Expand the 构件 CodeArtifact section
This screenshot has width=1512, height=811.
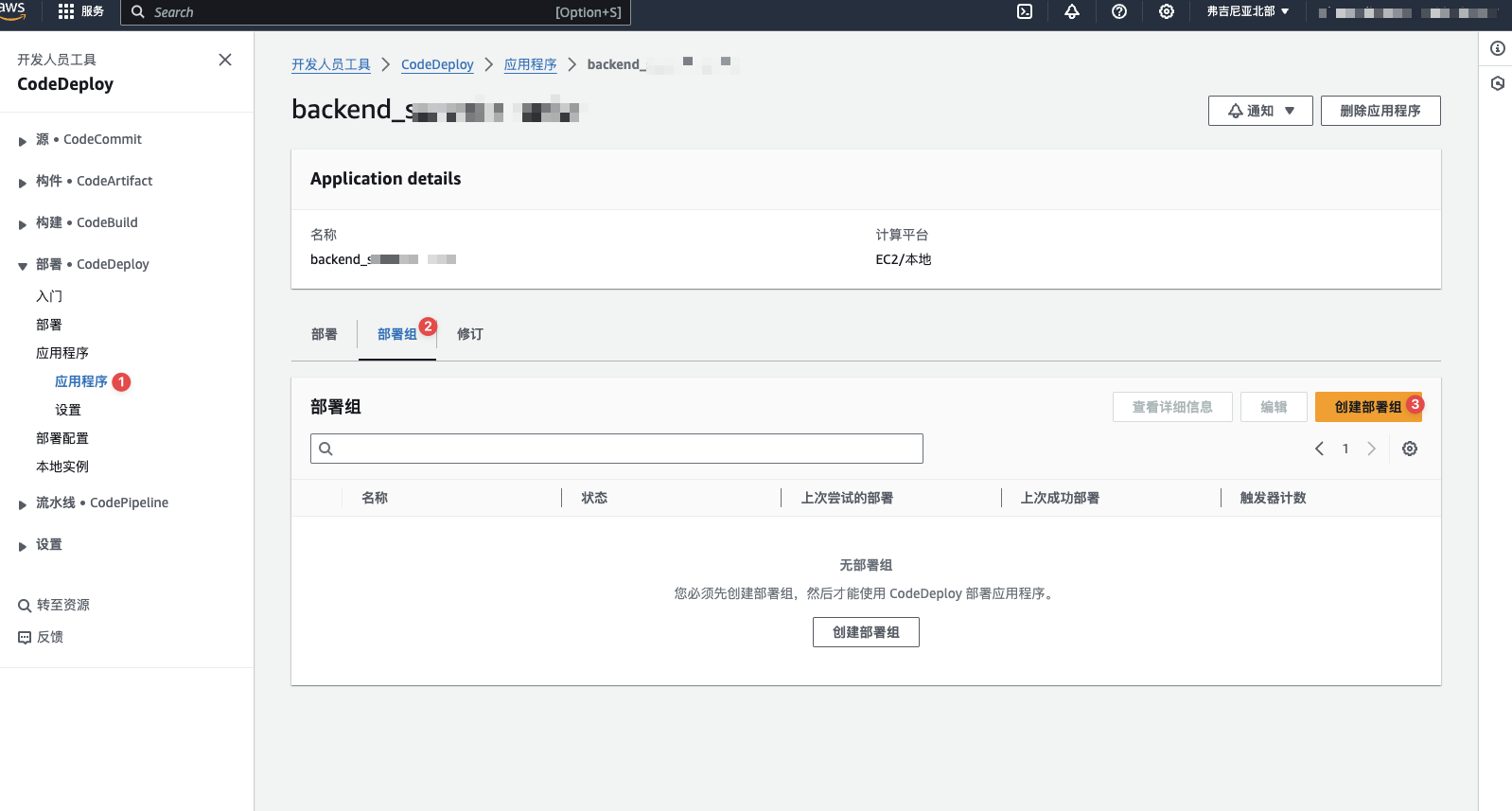click(22, 183)
